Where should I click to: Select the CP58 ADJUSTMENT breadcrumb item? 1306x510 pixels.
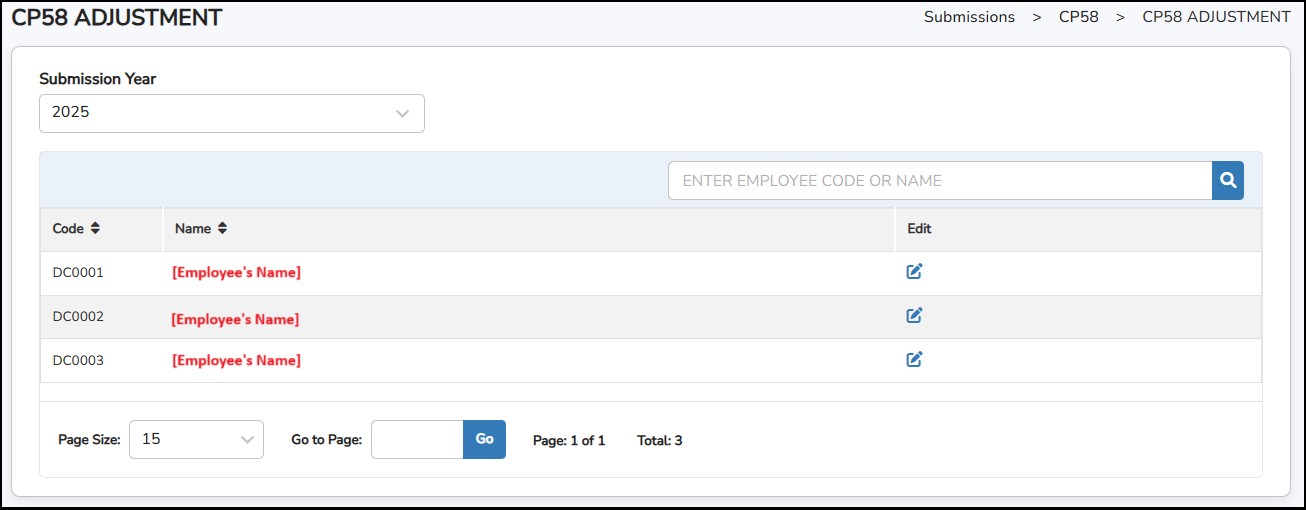1216,17
